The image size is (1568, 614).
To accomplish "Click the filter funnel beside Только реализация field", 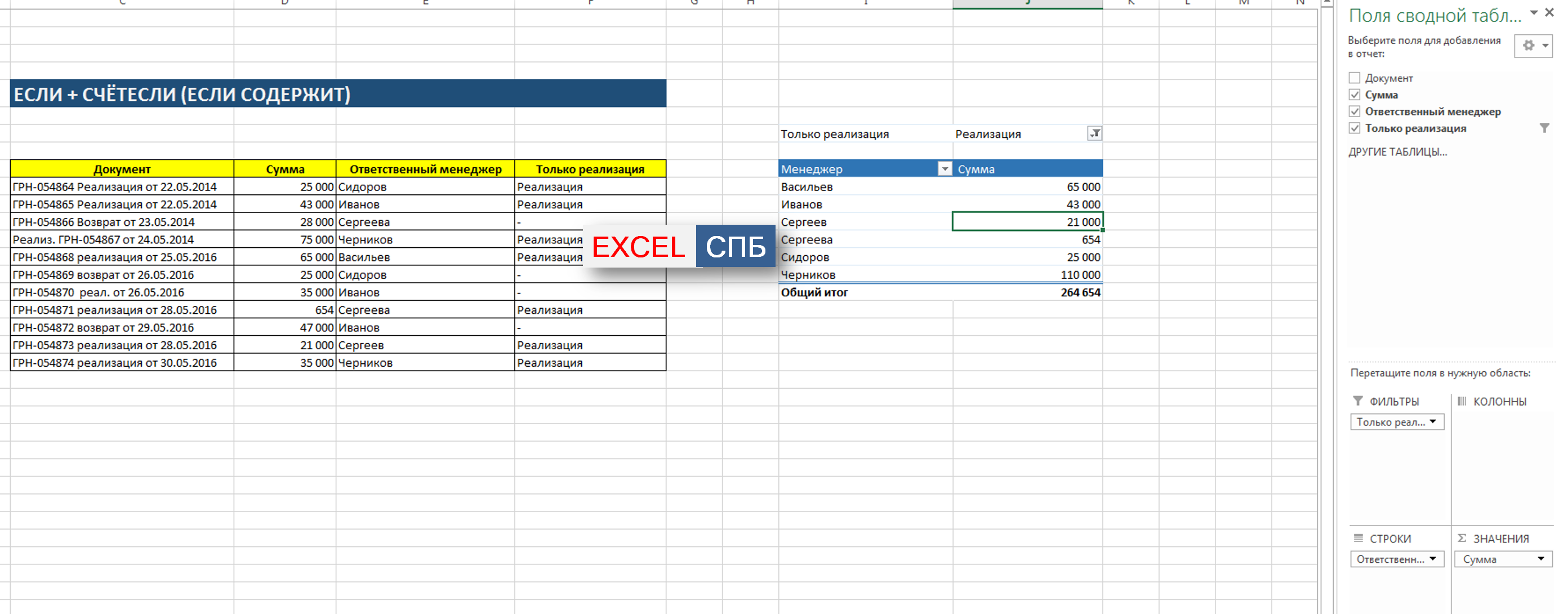I will tap(1544, 128).
